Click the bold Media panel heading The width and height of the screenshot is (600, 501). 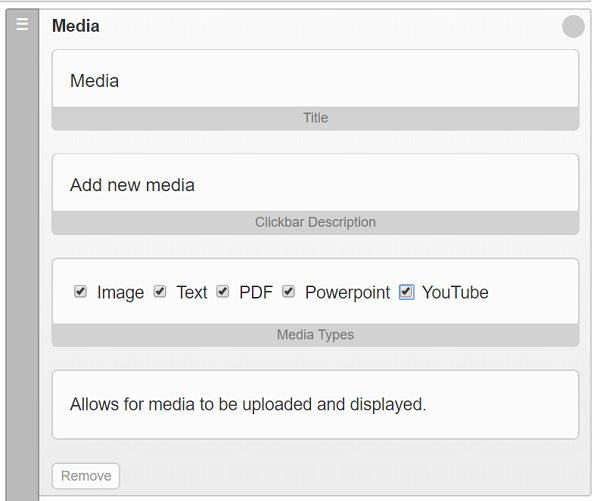pos(76,26)
